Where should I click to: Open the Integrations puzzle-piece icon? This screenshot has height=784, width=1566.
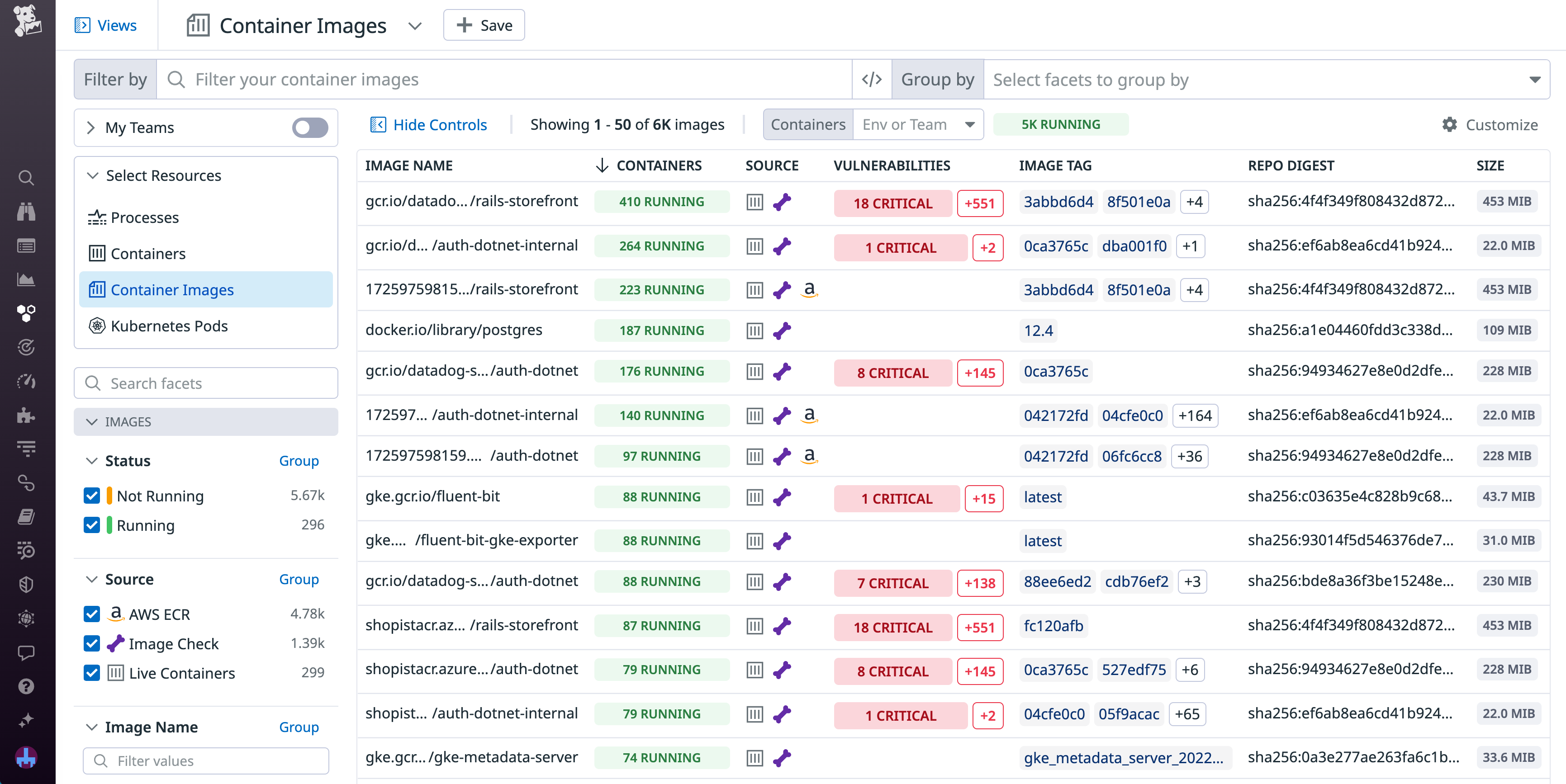click(27, 416)
